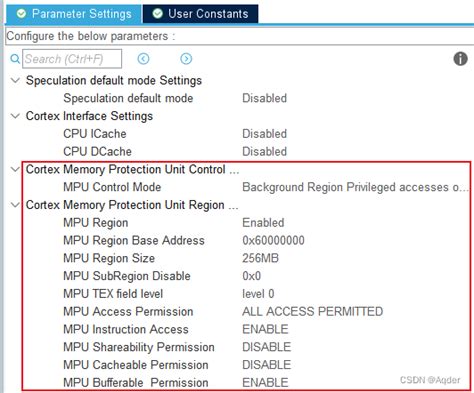The width and height of the screenshot is (474, 393).
Task: Click the search magnifier icon
Action: tap(15, 59)
